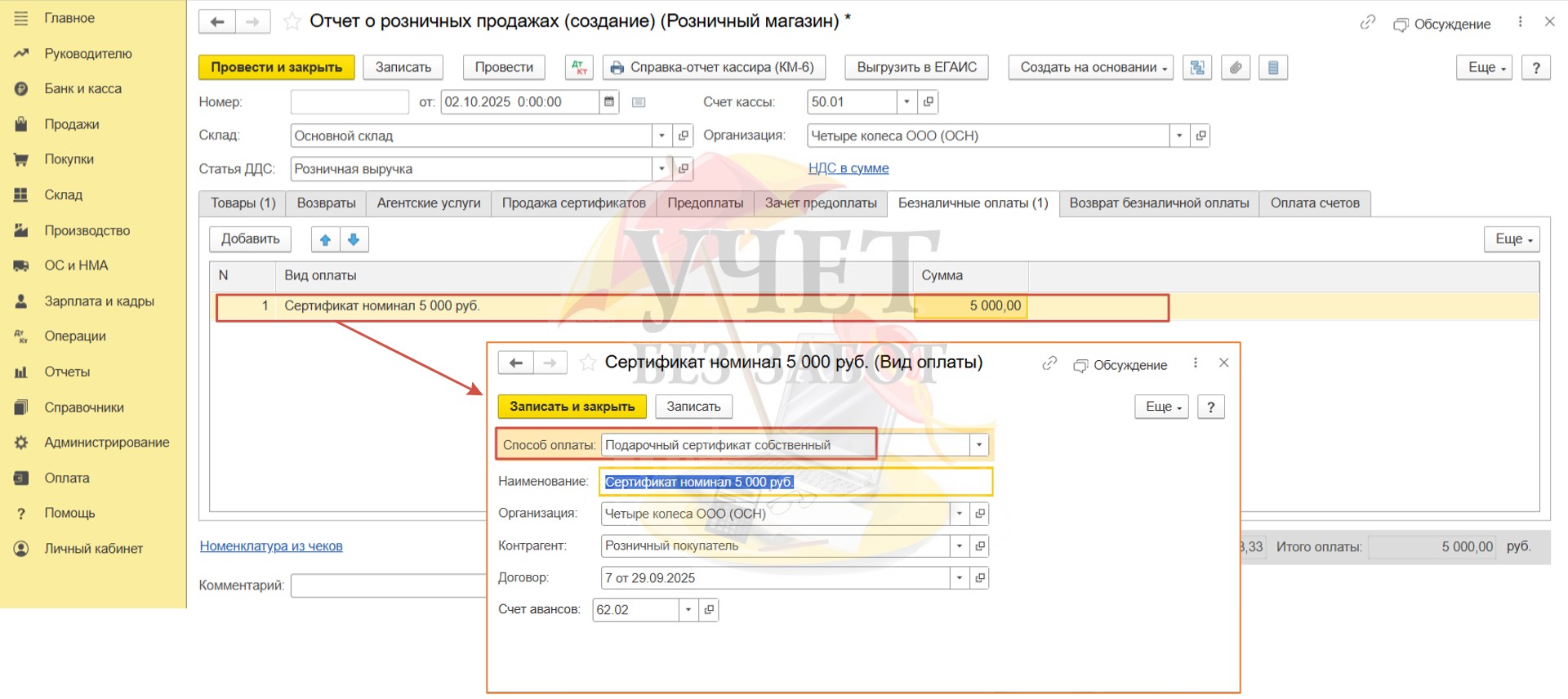
Task: Click the Справочники book icon
Action: [21, 407]
